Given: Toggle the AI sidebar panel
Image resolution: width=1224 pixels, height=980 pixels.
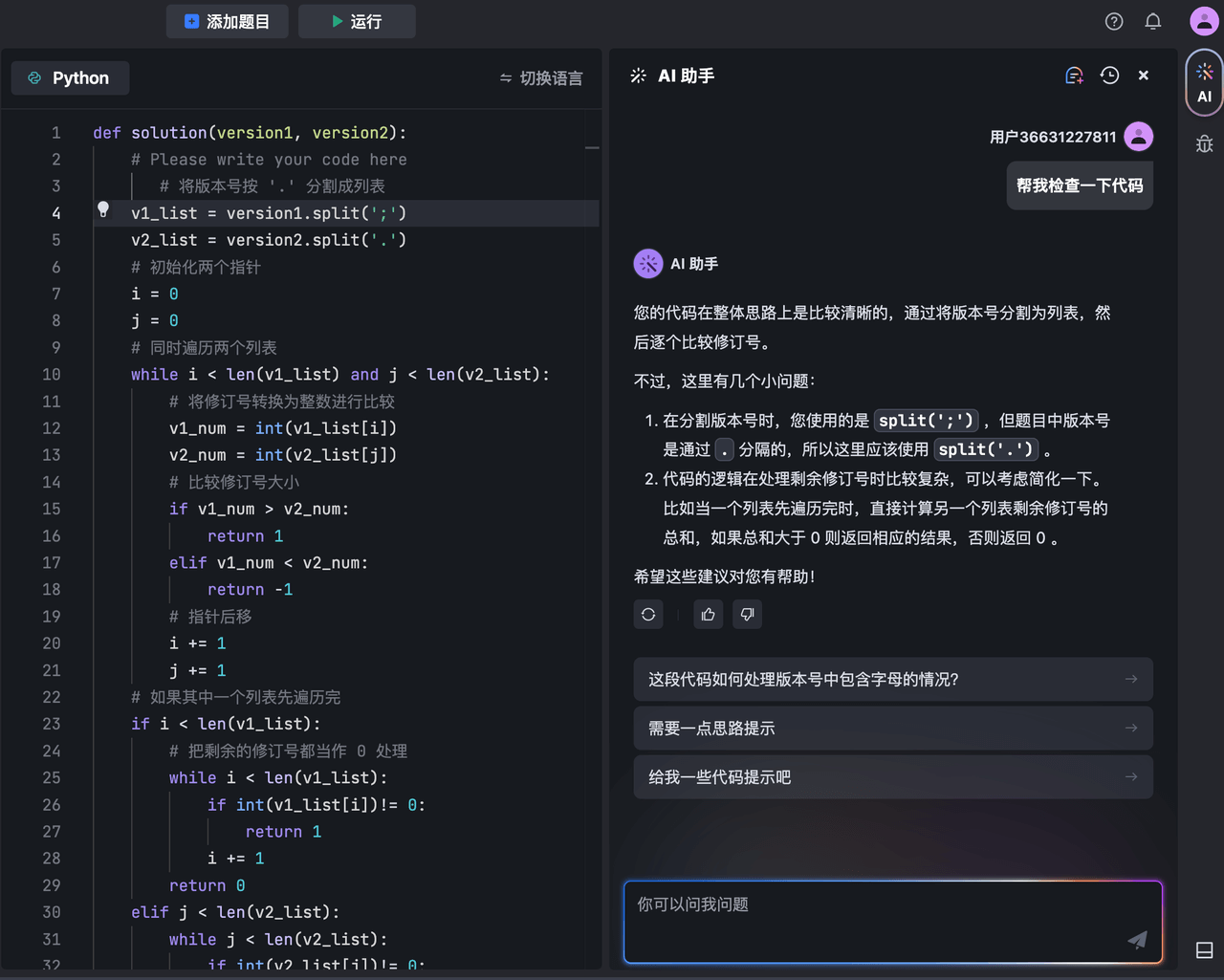Looking at the screenshot, I should point(1204,83).
